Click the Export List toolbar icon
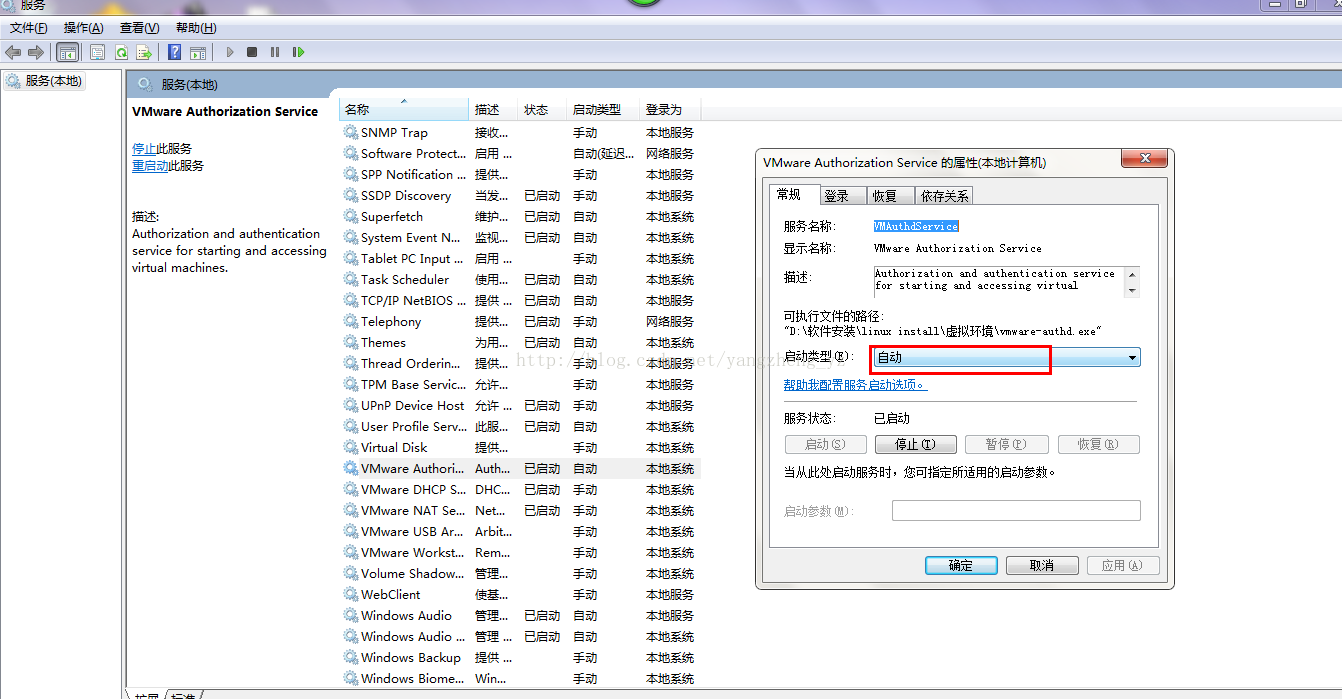The height and width of the screenshot is (699, 1342). (x=144, y=52)
